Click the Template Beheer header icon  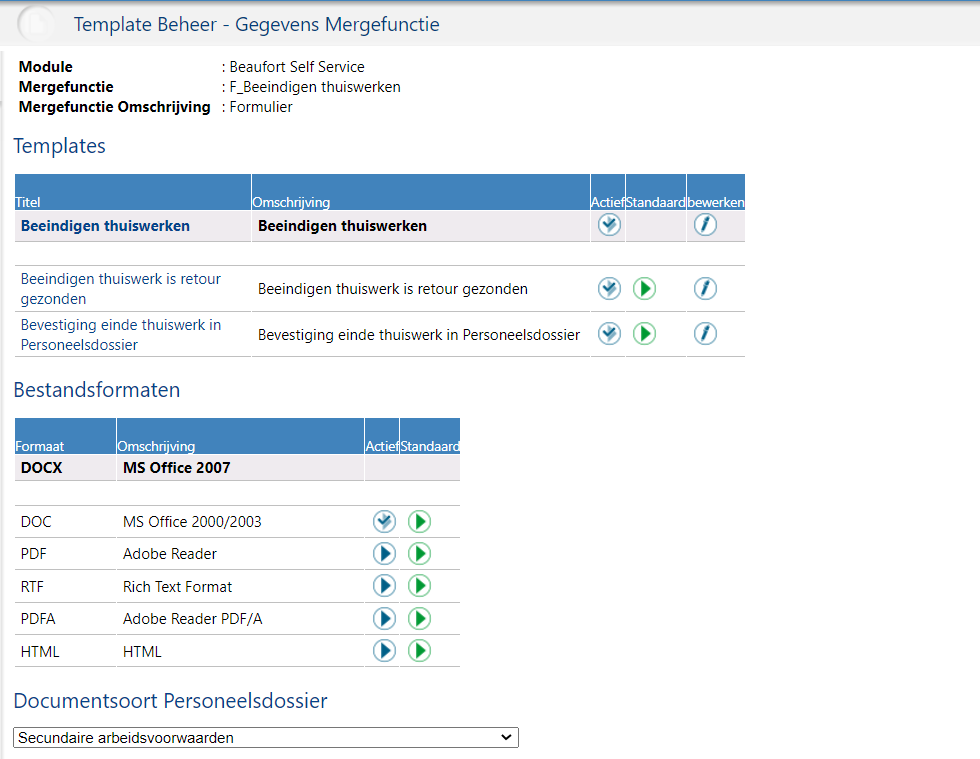tap(36, 24)
